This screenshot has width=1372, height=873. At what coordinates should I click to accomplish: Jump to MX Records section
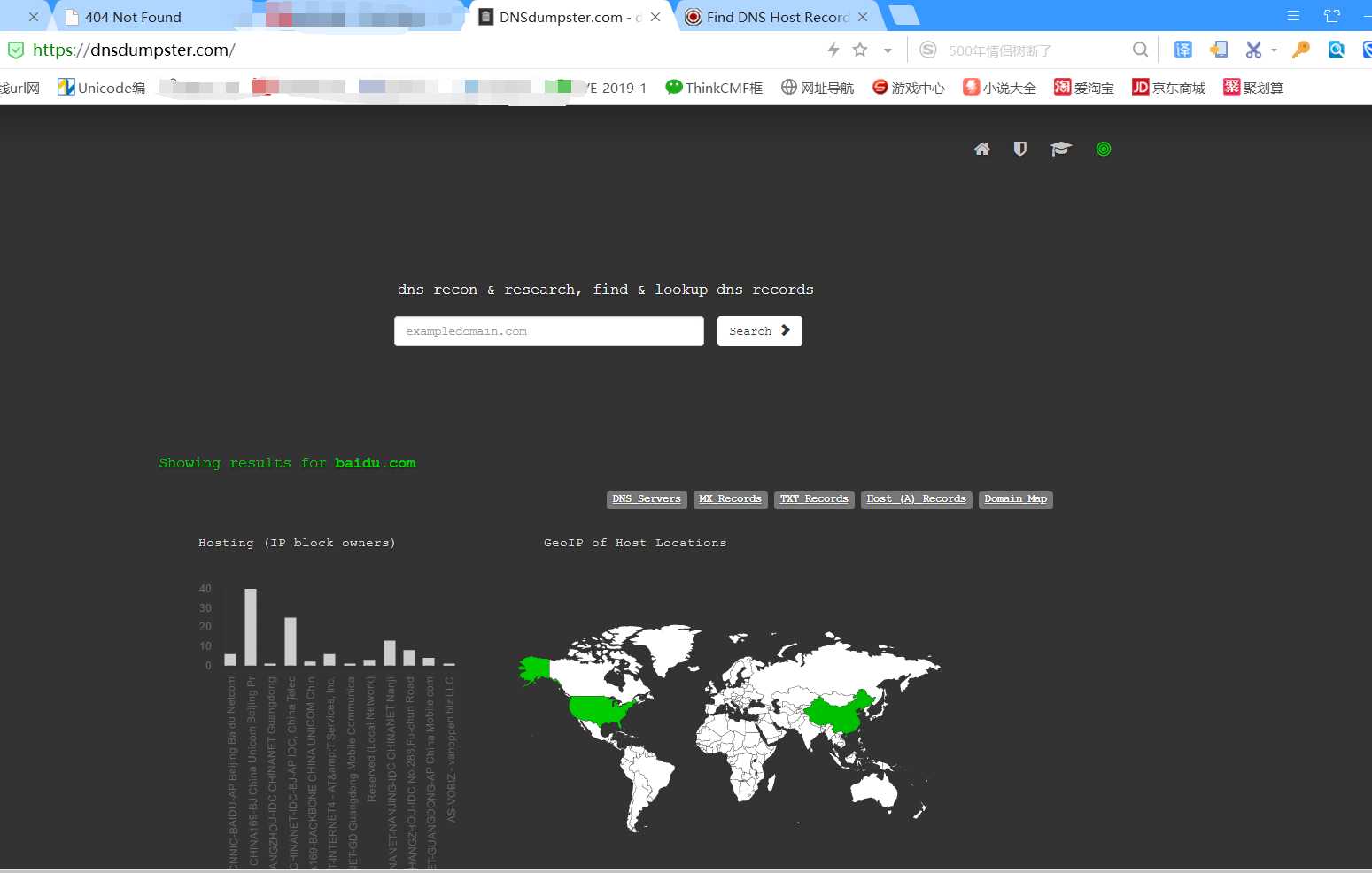730,499
